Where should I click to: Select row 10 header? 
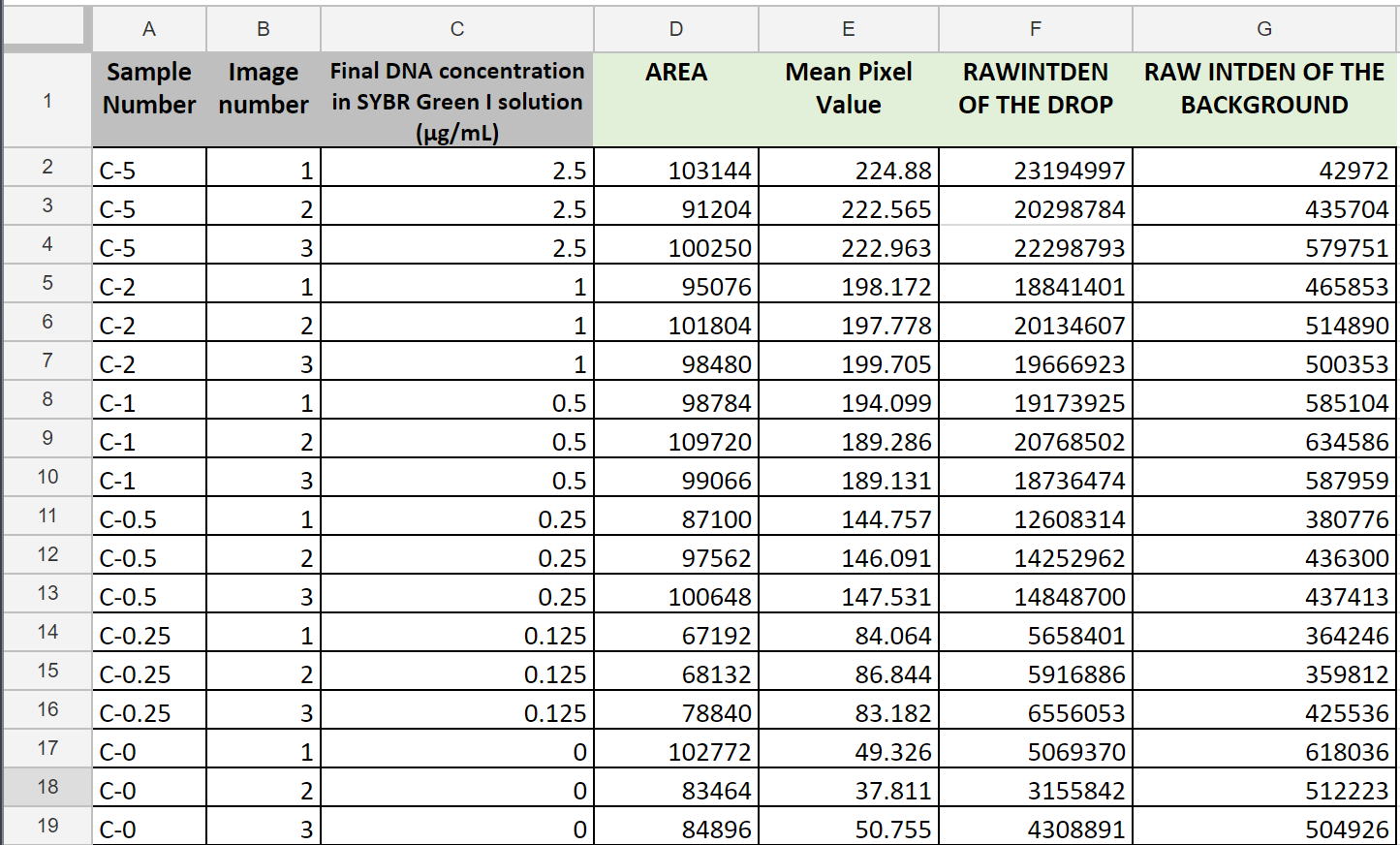point(47,477)
